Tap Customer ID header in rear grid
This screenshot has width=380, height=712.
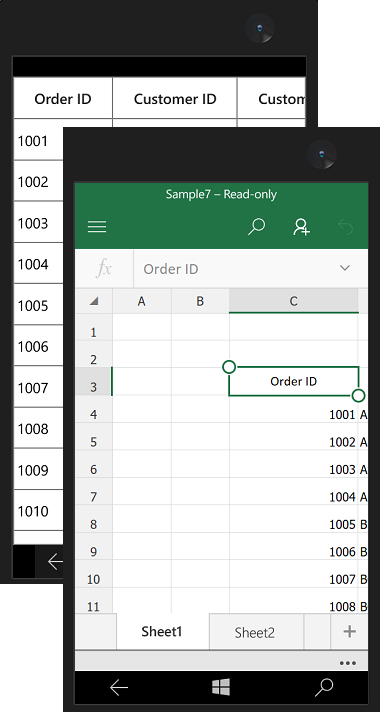[175, 99]
